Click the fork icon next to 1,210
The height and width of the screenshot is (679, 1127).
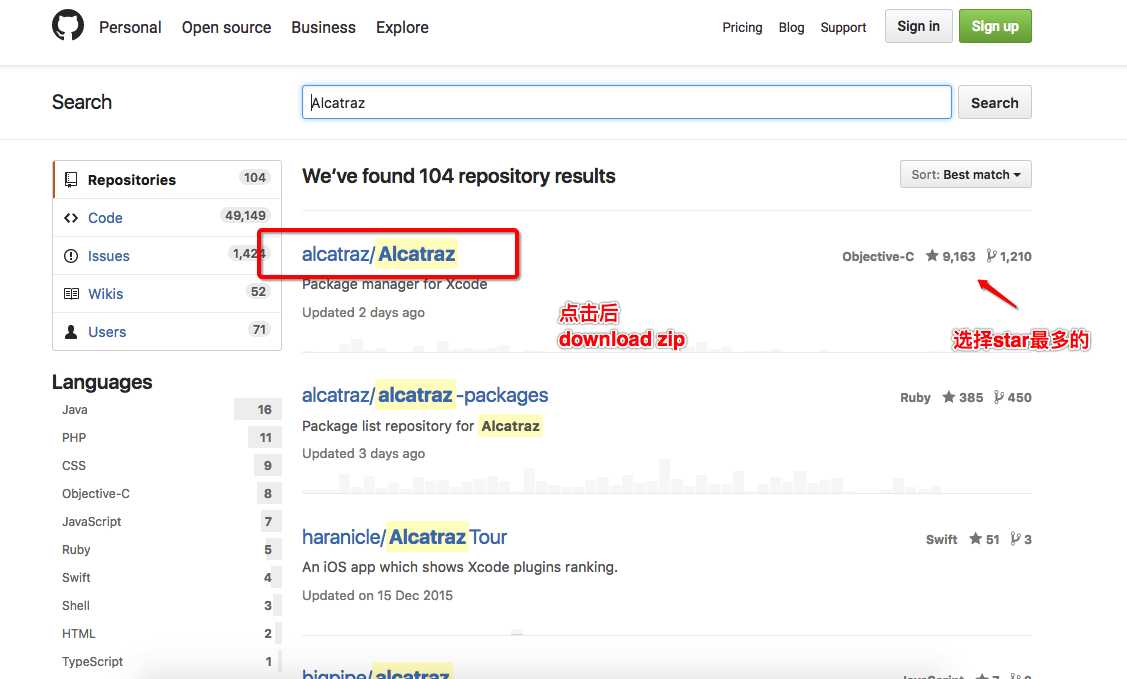click(x=991, y=255)
